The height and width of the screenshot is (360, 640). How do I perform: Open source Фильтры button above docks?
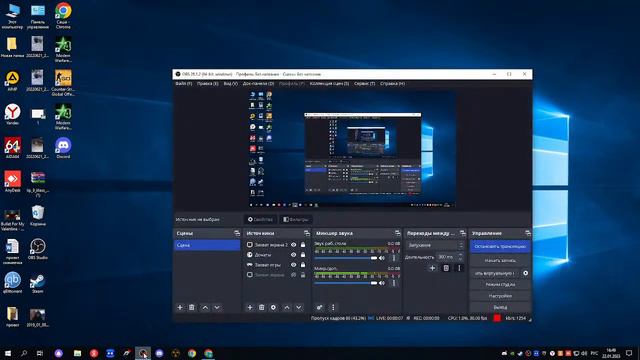(296, 220)
